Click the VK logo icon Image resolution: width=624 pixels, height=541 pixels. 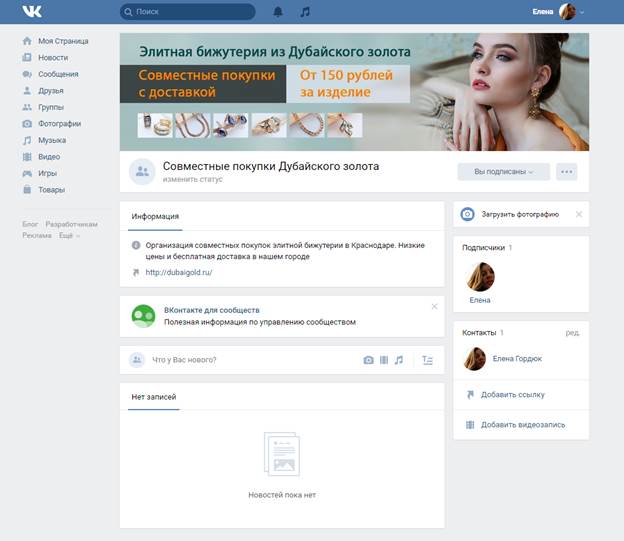(33, 12)
